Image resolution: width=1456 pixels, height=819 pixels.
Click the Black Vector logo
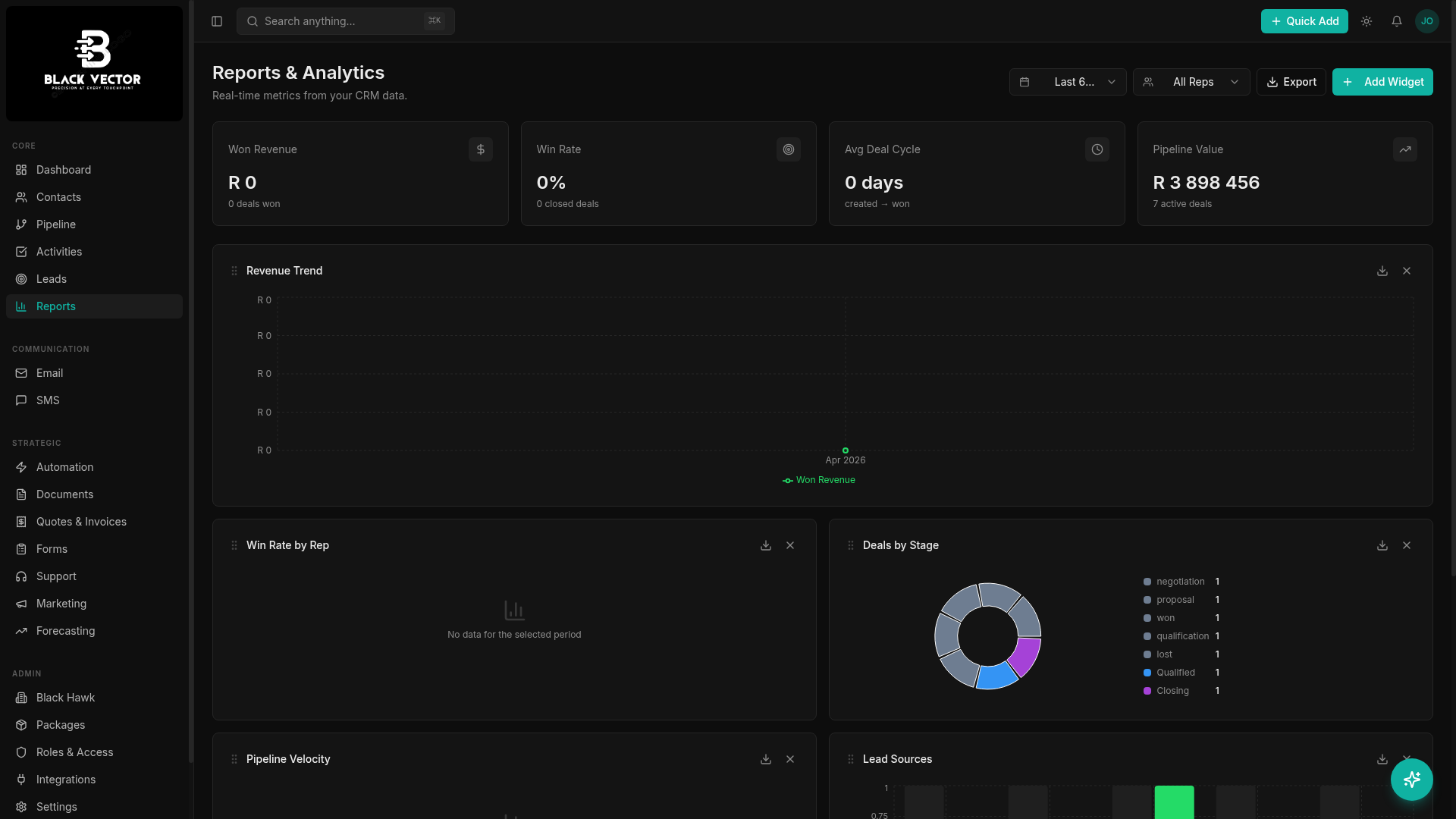pyautogui.click(x=94, y=64)
